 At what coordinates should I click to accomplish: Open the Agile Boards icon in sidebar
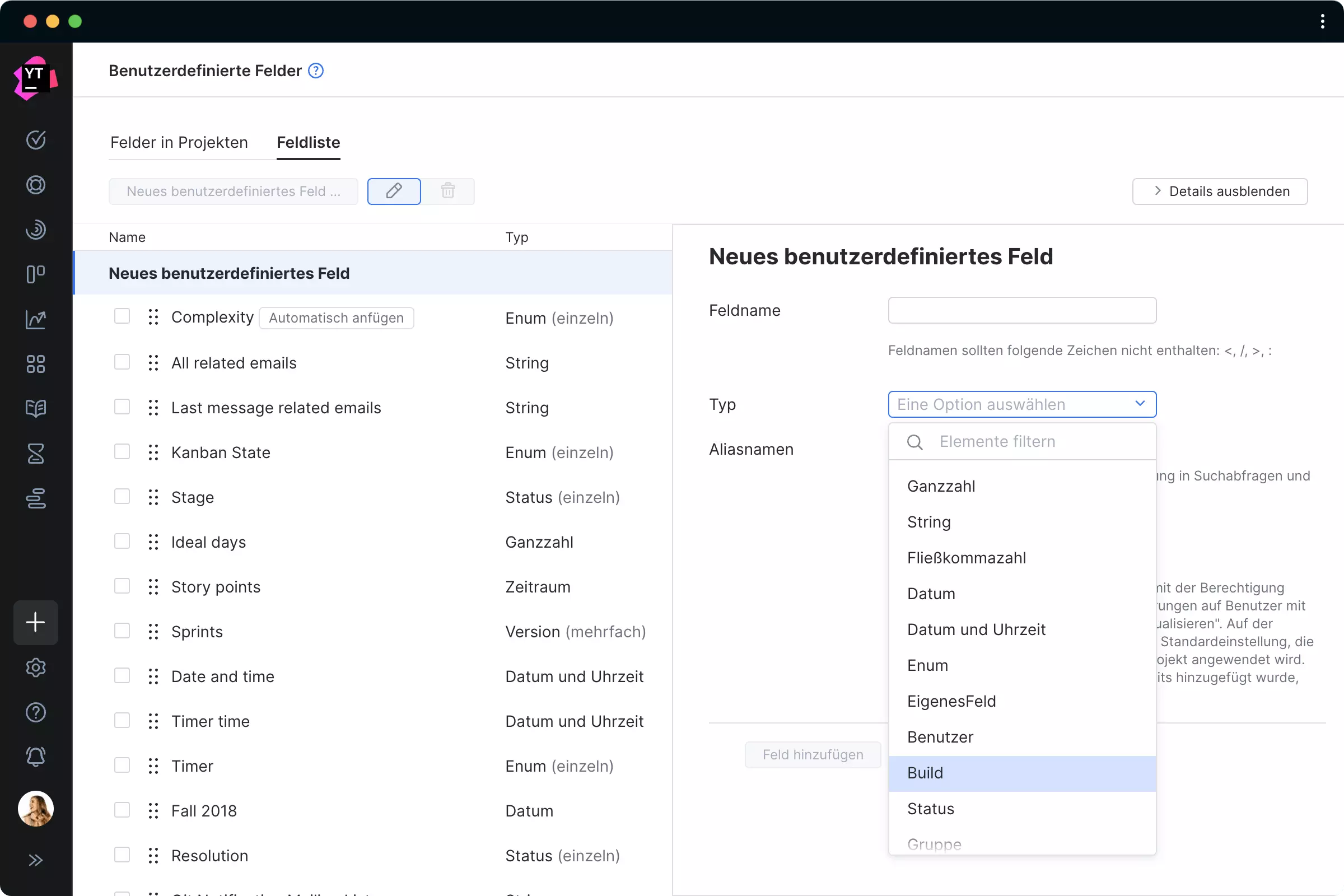[x=35, y=274]
